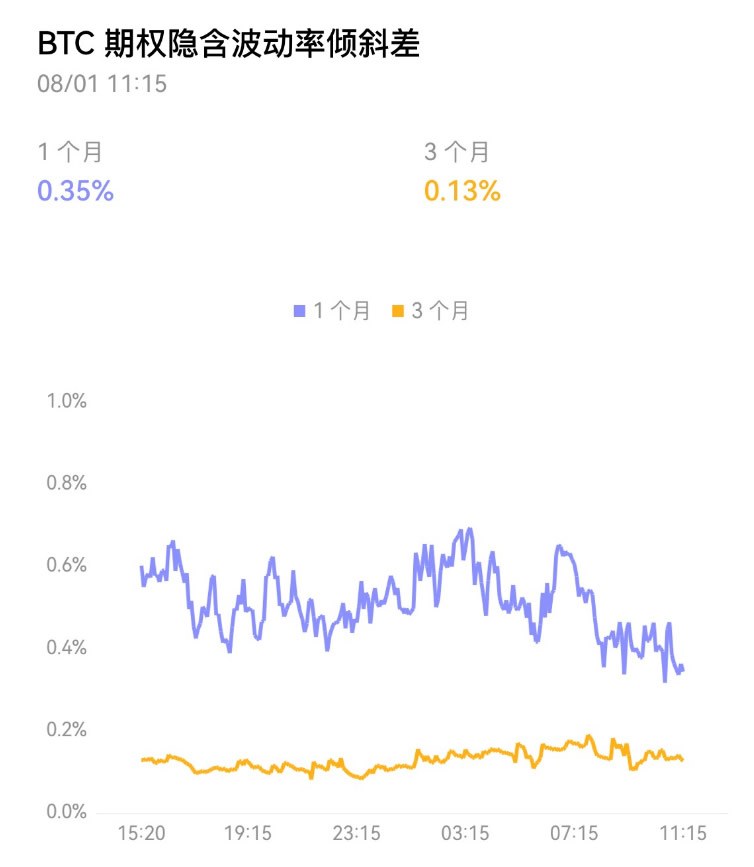Select the gray "3 个月" heading above 0.13%
This screenshot has height=867, width=754.
pyautogui.click(x=457, y=153)
